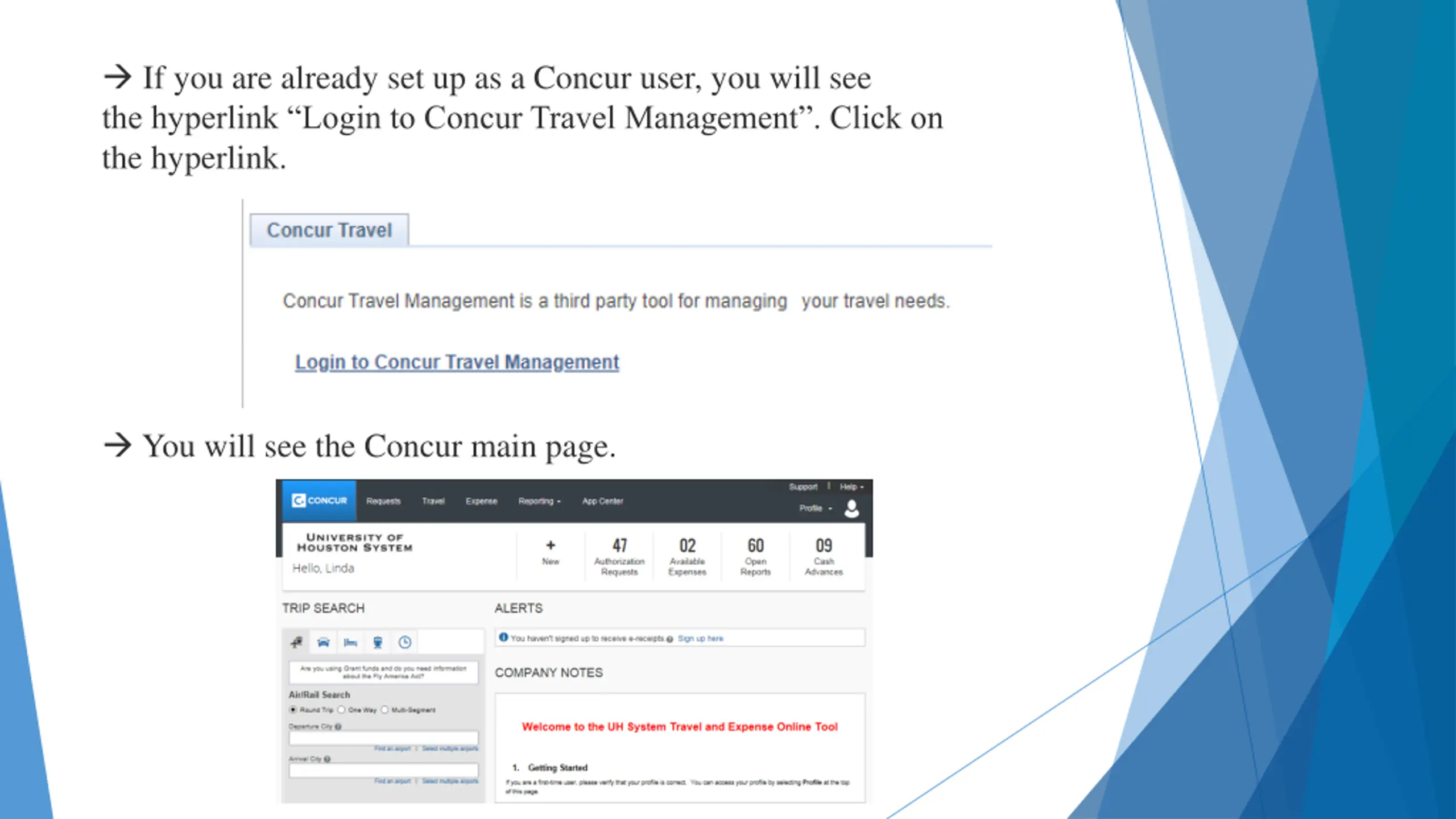This screenshot has height=819, width=1456.
Task: Click the 'Getting Started' heading text
Action: tap(557, 768)
